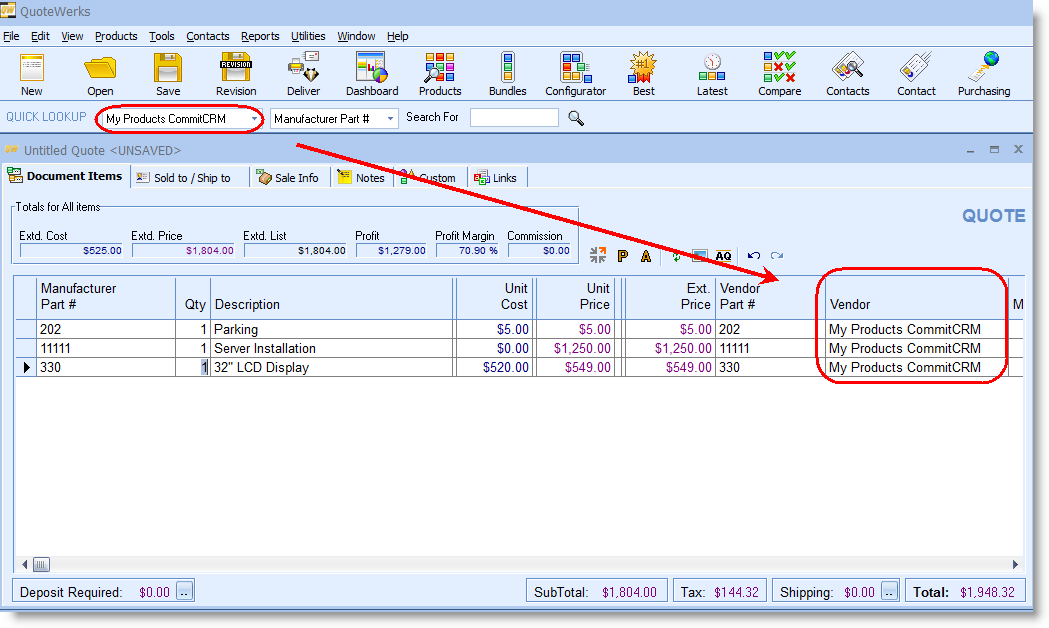Click the magnifying glass search icon

(576, 118)
